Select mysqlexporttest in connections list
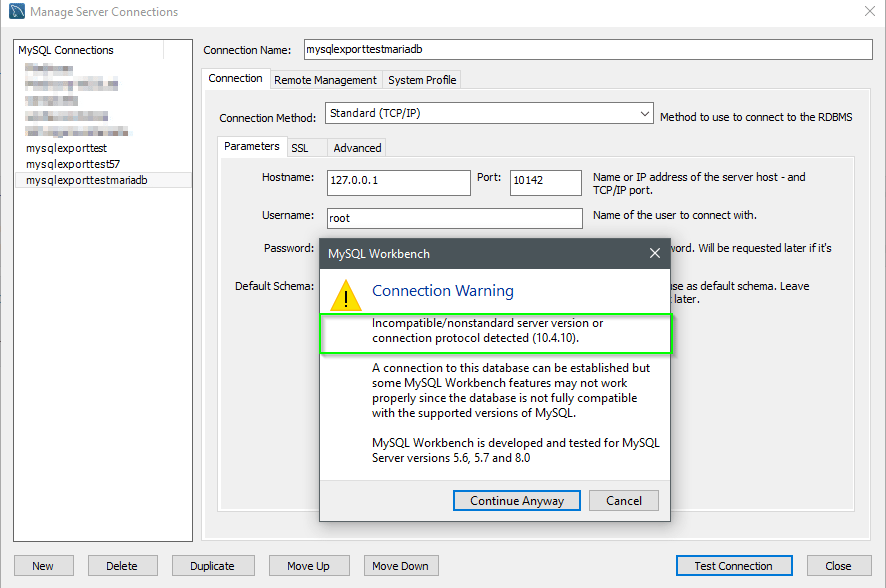 pyautogui.click(x=103, y=148)
